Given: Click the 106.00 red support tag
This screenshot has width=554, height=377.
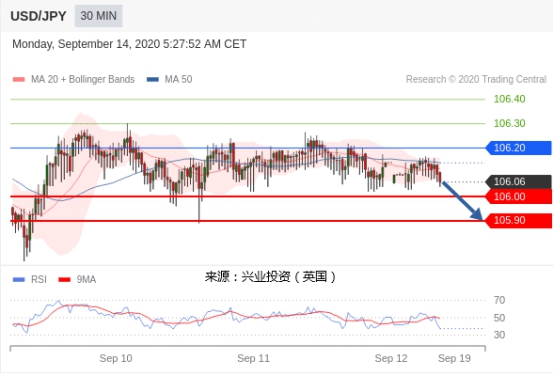Looking at the screenshot, I should click(x=519, y=196).
